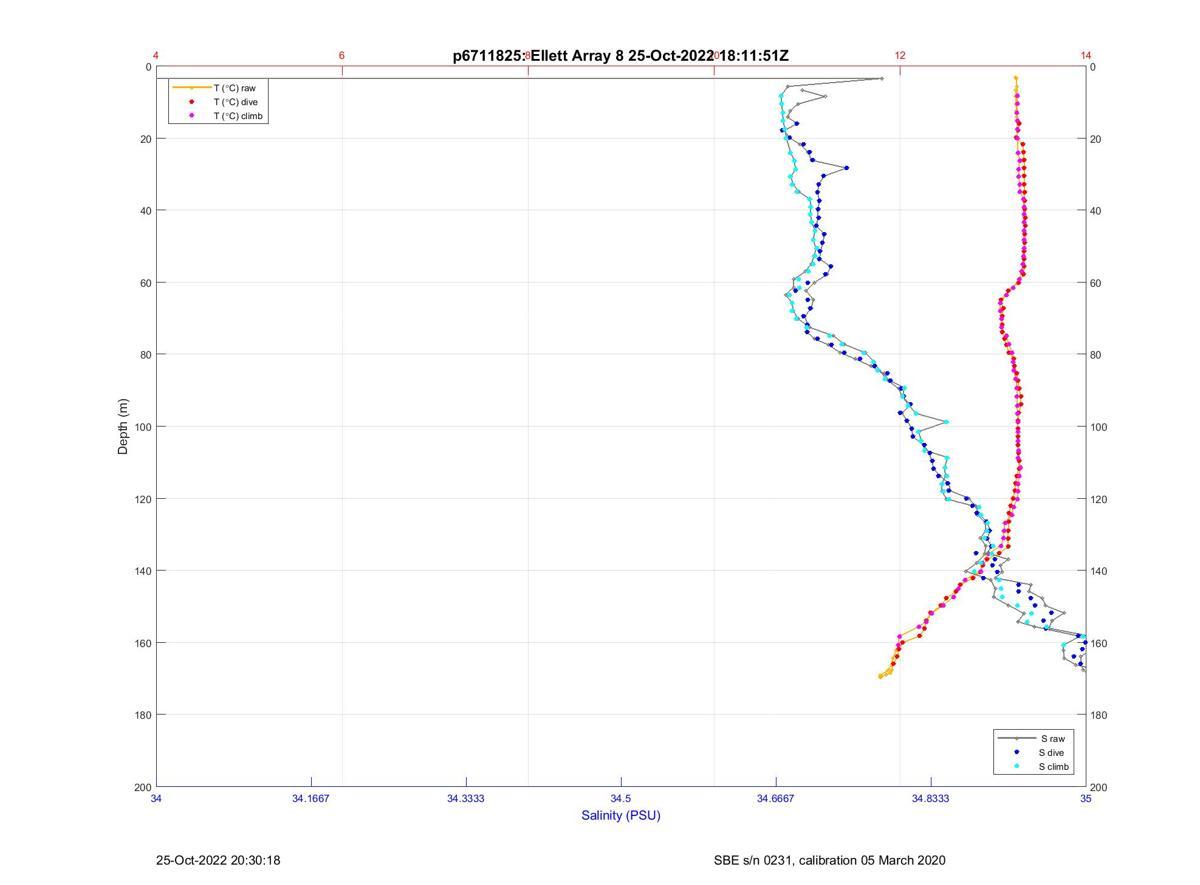Click the 'S dive' legend entry
1200x885 pixels.
click(1052, 752)
